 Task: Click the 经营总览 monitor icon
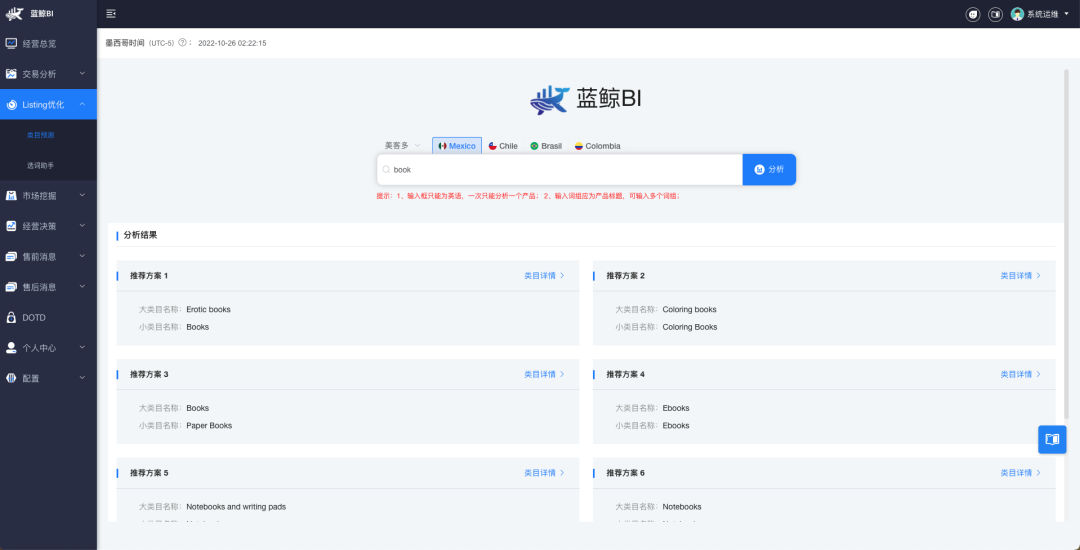point(11,43)
